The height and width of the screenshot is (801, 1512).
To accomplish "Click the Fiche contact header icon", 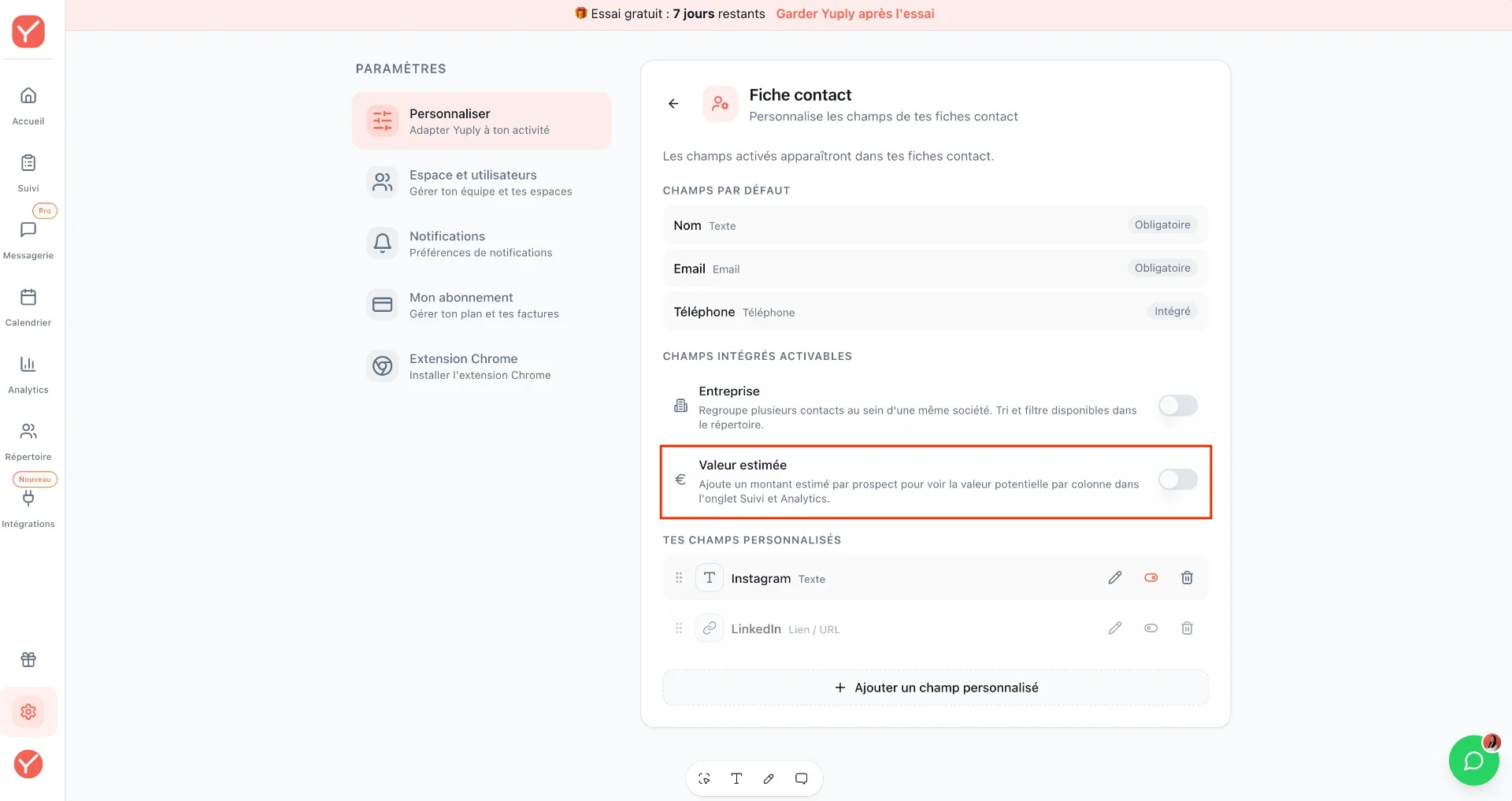I will coord(721,104).
